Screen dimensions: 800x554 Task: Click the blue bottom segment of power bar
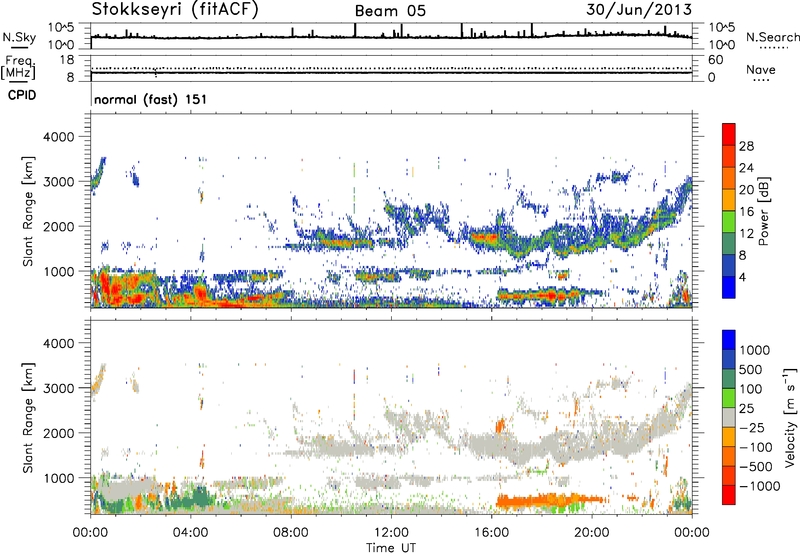[x=729, y=287]
